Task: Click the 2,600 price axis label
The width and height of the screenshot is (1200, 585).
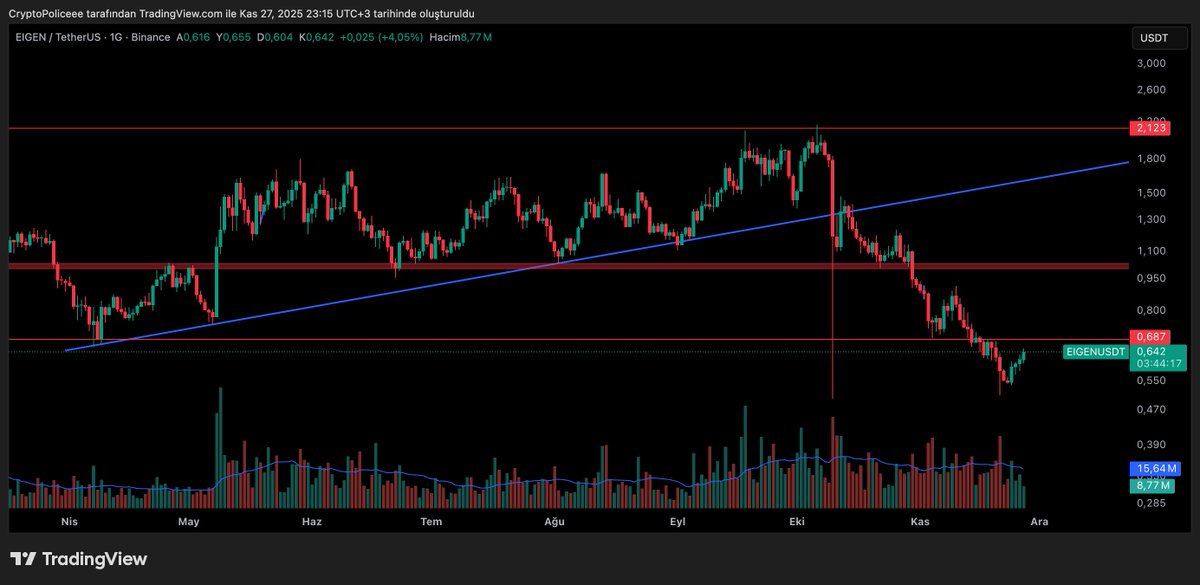Action: (x=1152, y=90)
